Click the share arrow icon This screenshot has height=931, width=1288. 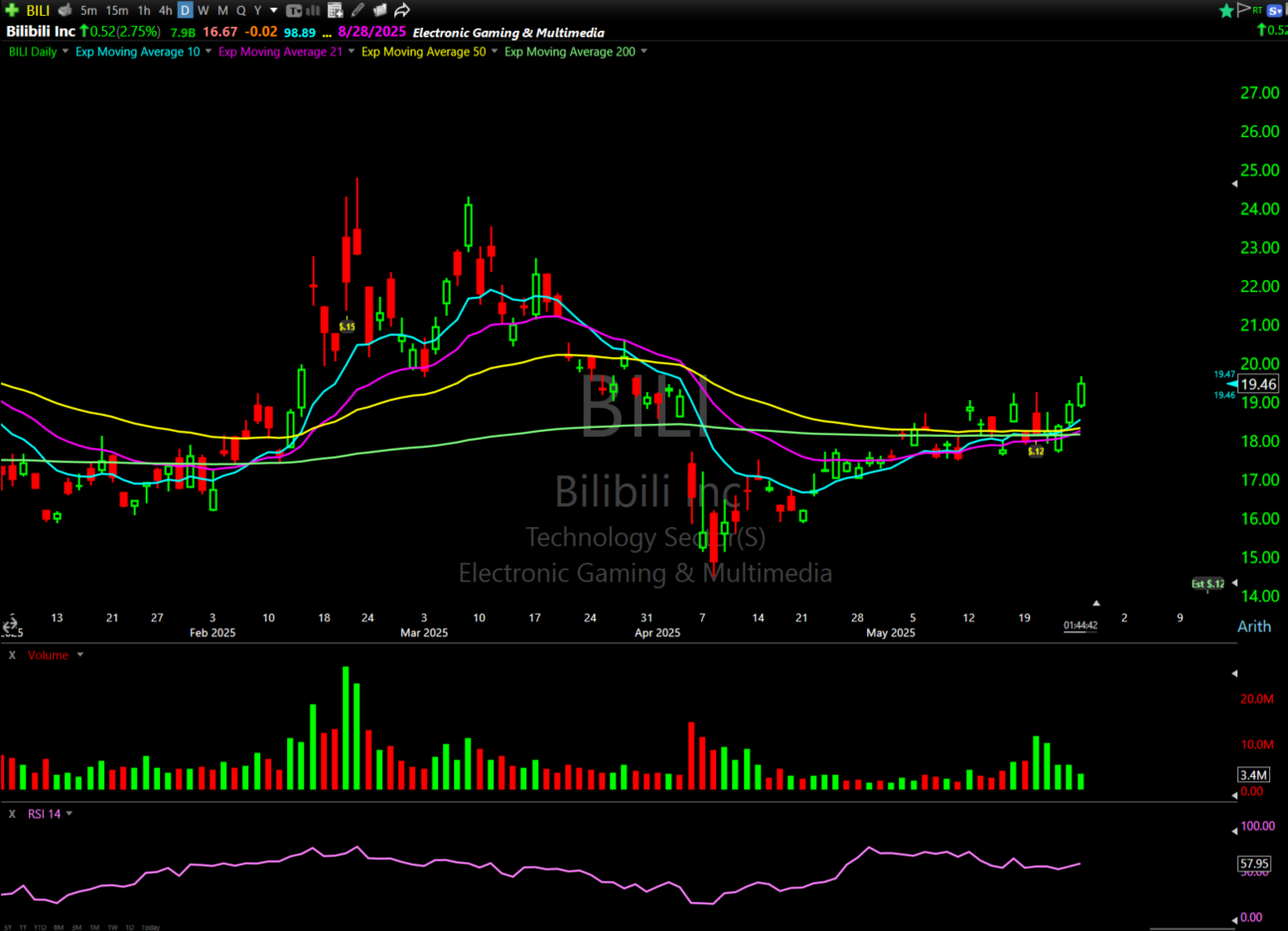(x=402, y=10)
